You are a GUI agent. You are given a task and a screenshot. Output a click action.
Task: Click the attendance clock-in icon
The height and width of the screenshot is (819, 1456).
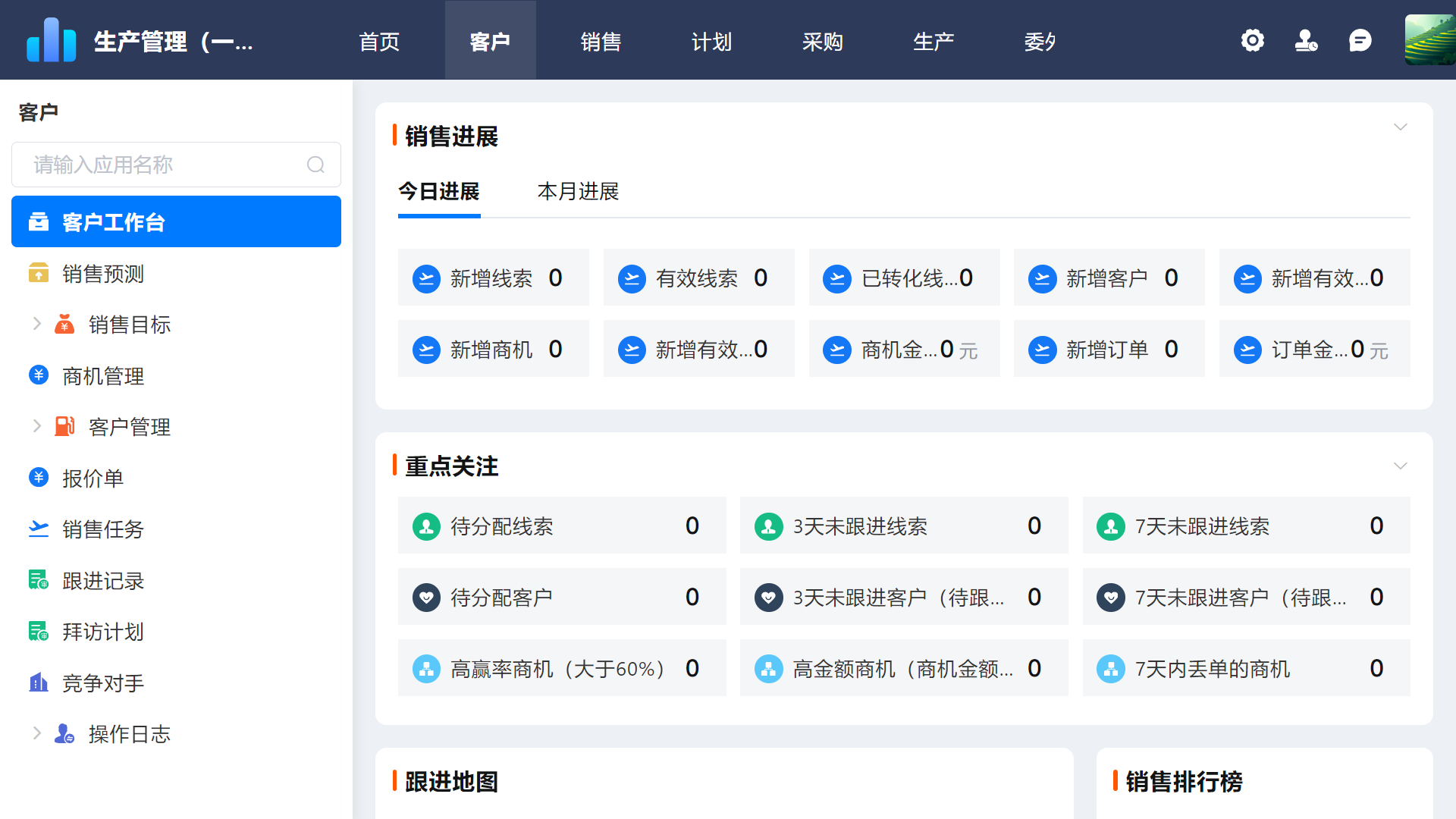(x=1307, y=40)
